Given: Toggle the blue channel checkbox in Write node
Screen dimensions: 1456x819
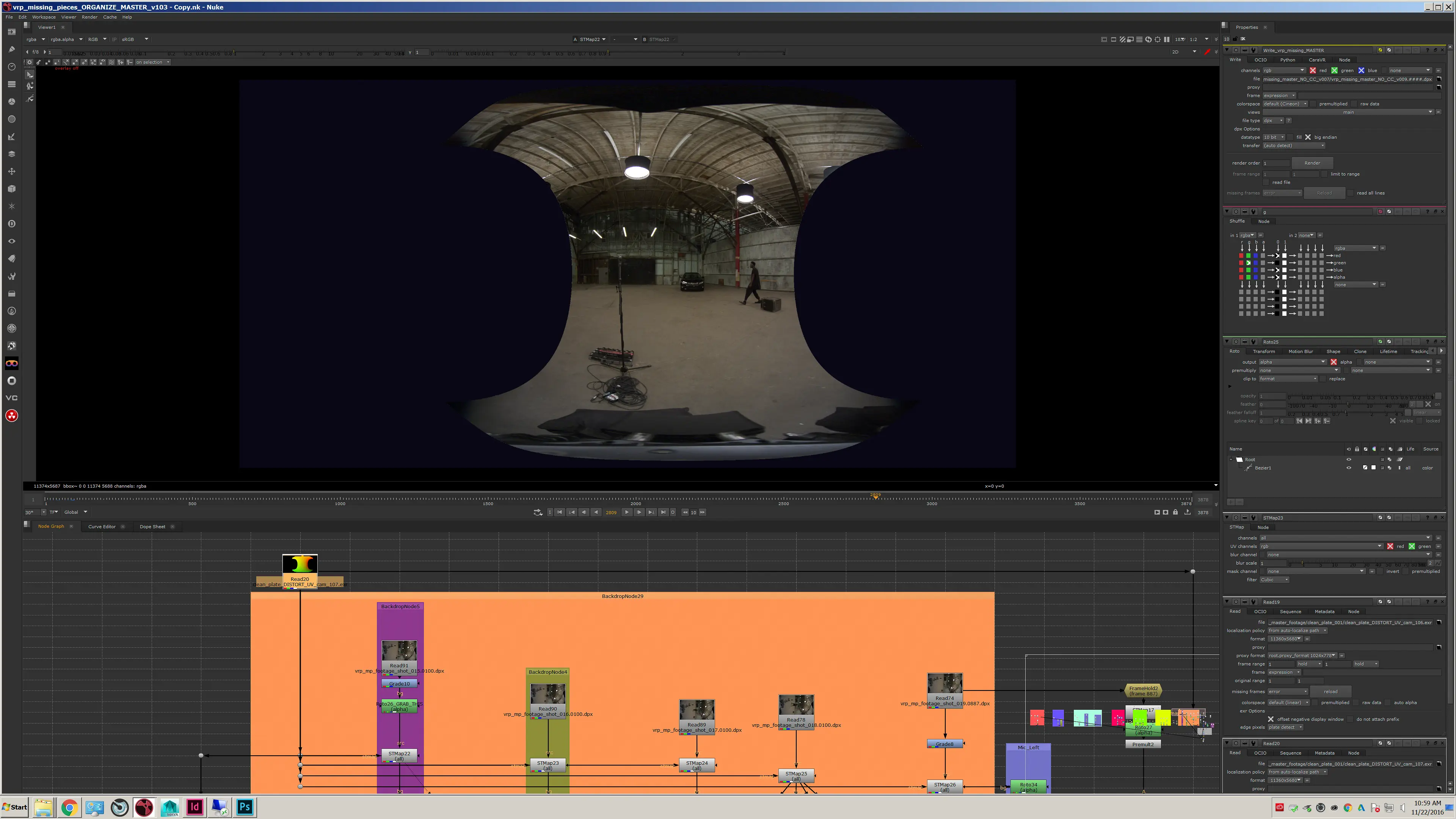Looking at the screenshot, I should 1361,71.
